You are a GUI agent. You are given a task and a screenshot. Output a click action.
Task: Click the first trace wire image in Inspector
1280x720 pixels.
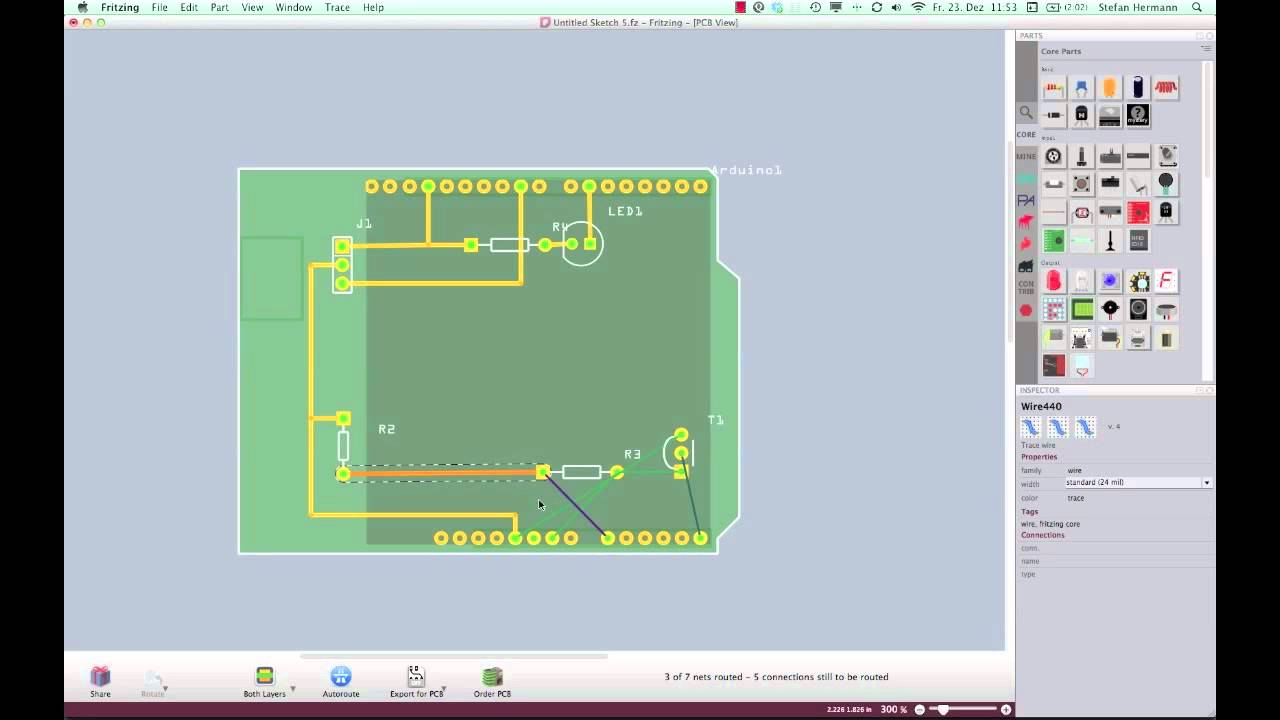[1030, 428]
